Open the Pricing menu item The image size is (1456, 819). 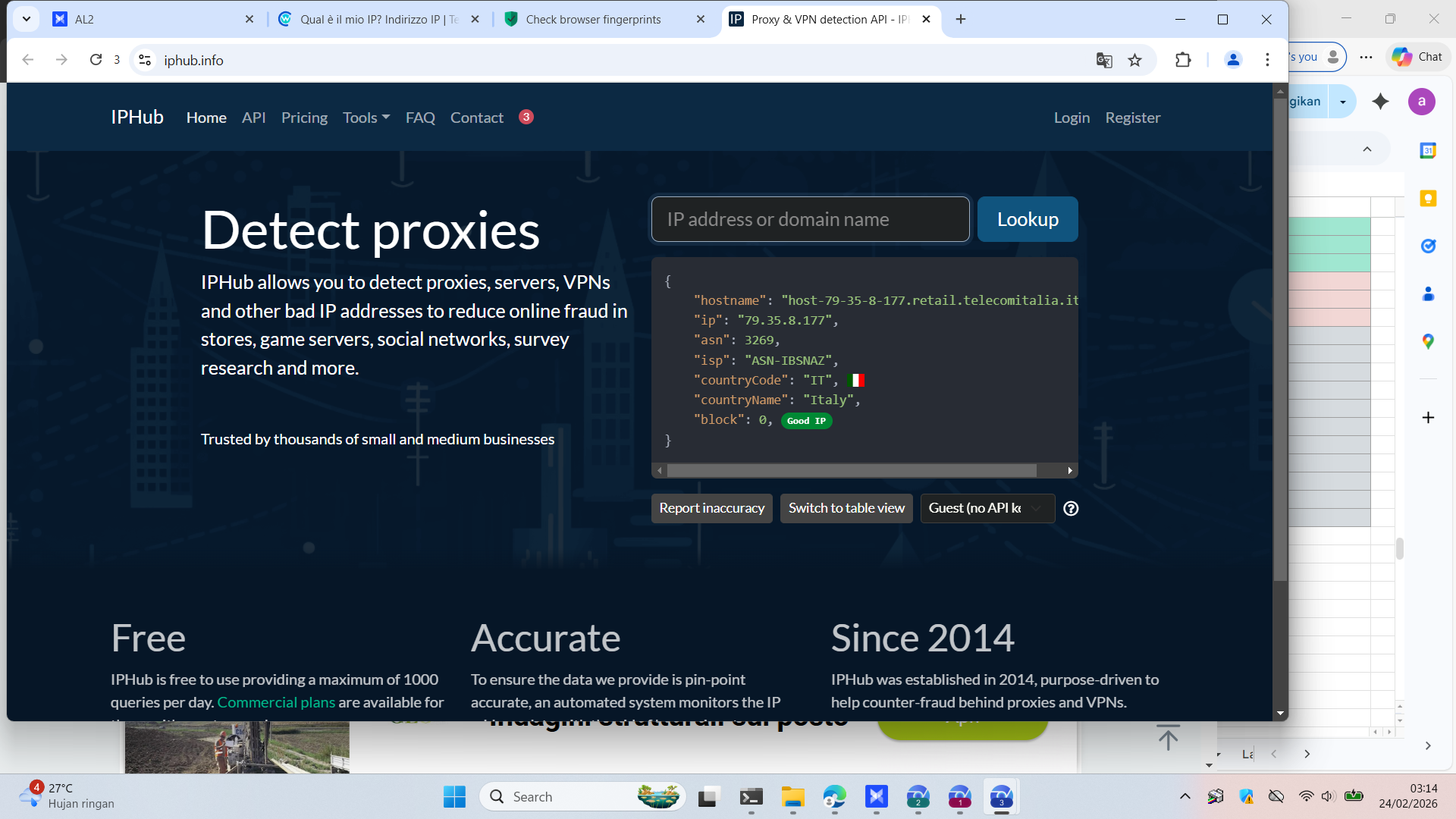point(304,118)
